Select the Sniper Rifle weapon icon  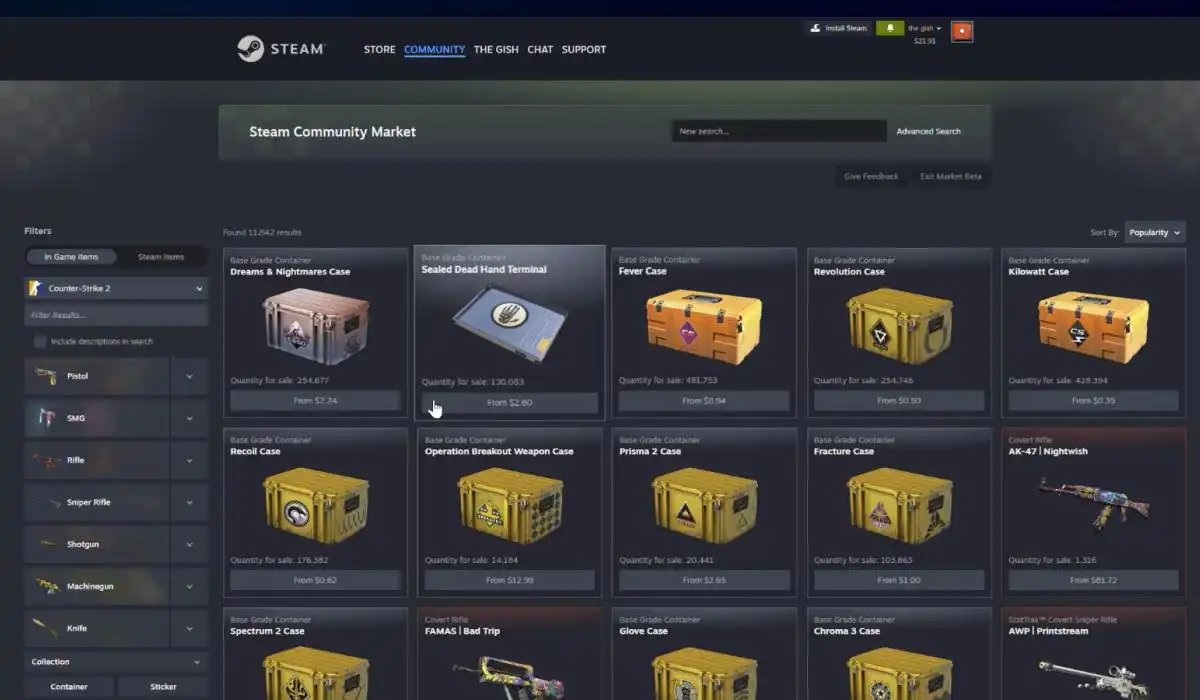(x=45, y=502)
